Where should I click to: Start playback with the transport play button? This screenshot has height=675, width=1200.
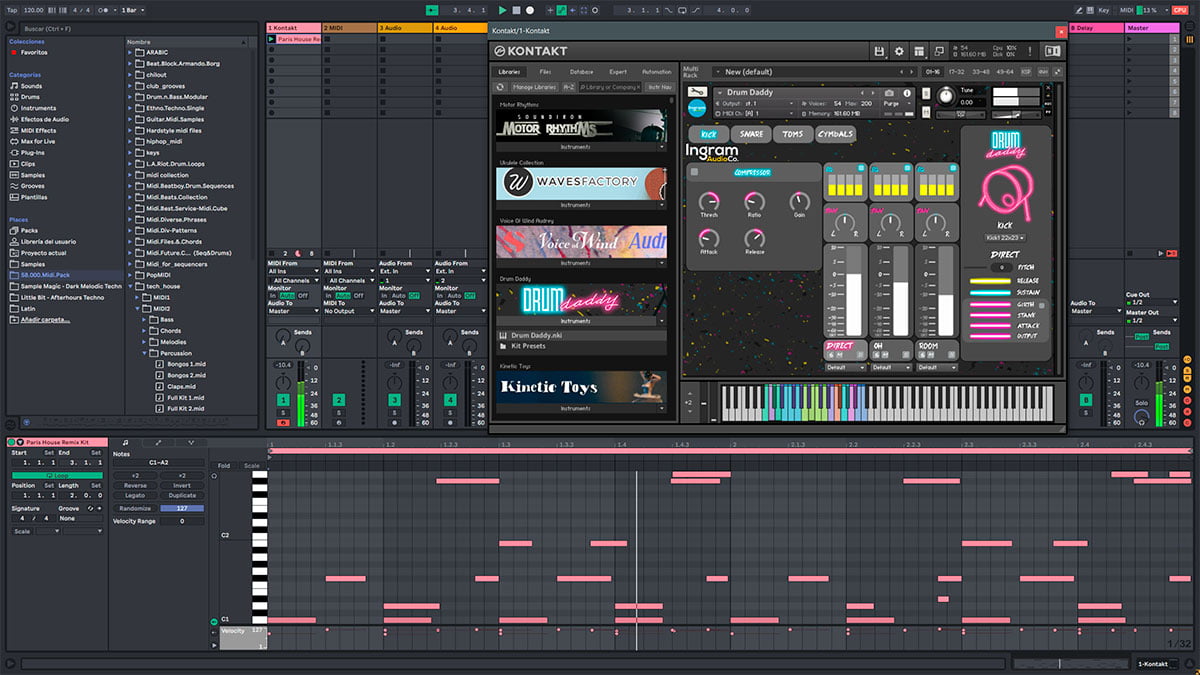click(x=502, y=10)
